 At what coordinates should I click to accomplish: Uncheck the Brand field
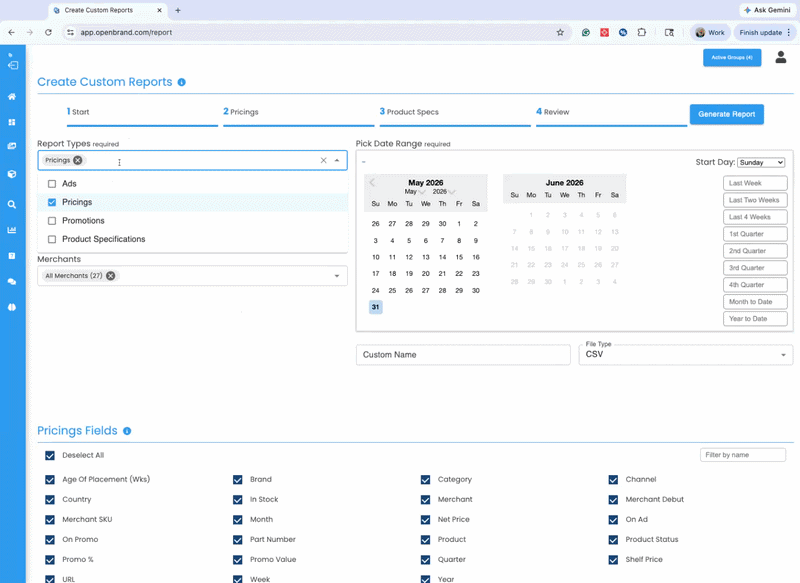point(238,479)
